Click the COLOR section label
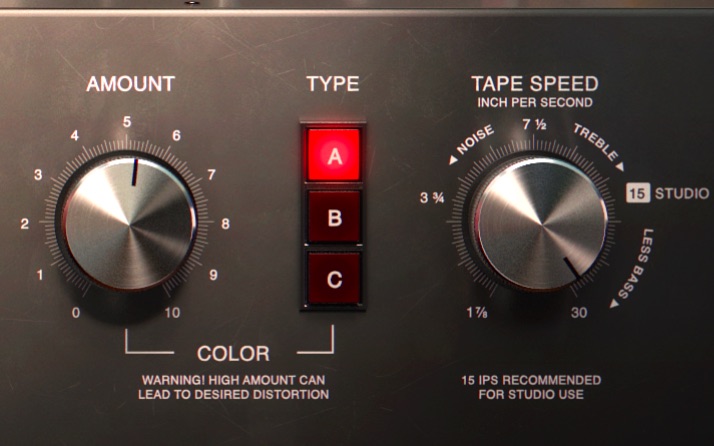The width and height of the screenshot is (714, 446). coord(233,354)
